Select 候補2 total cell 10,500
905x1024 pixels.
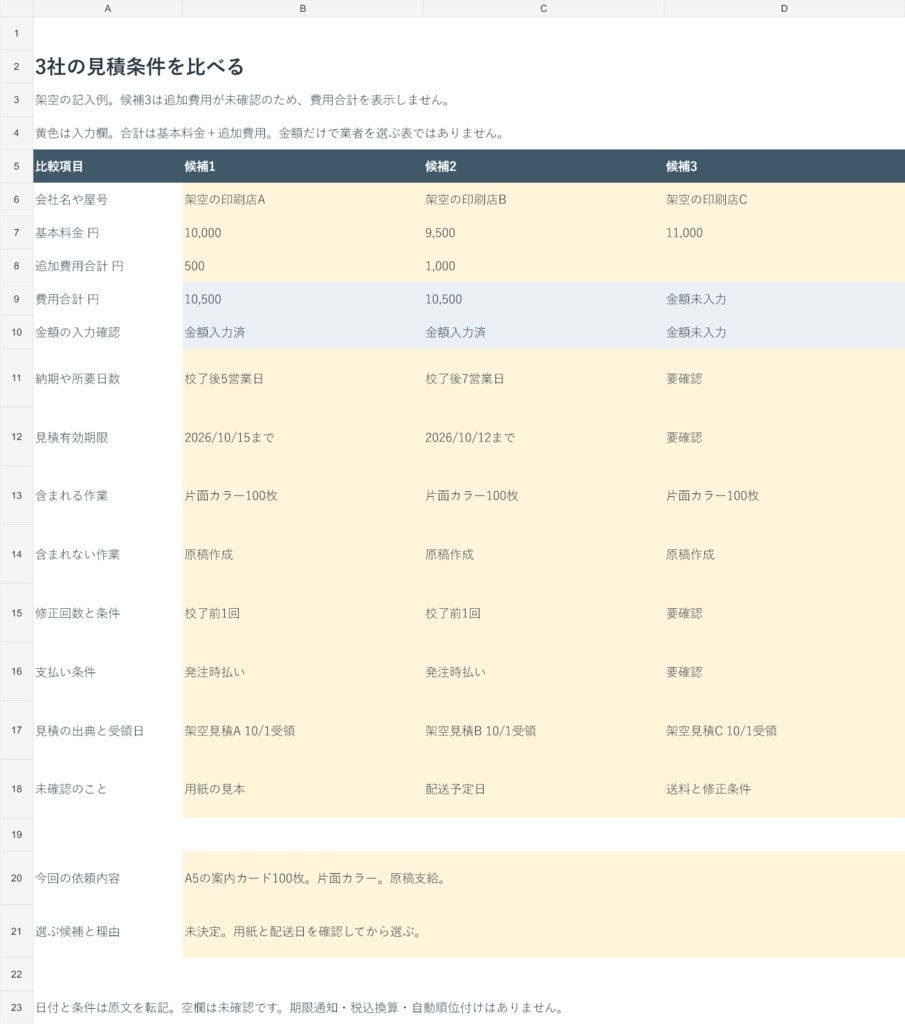pyautogui.click(x=544, y=299)
